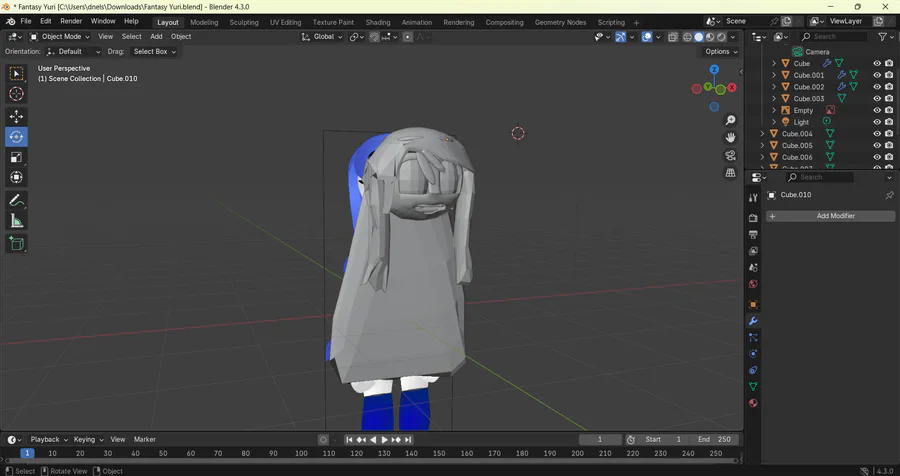Select the Scale tool
The width and height of the screenshot is (900, 476).
pos(16,157)
